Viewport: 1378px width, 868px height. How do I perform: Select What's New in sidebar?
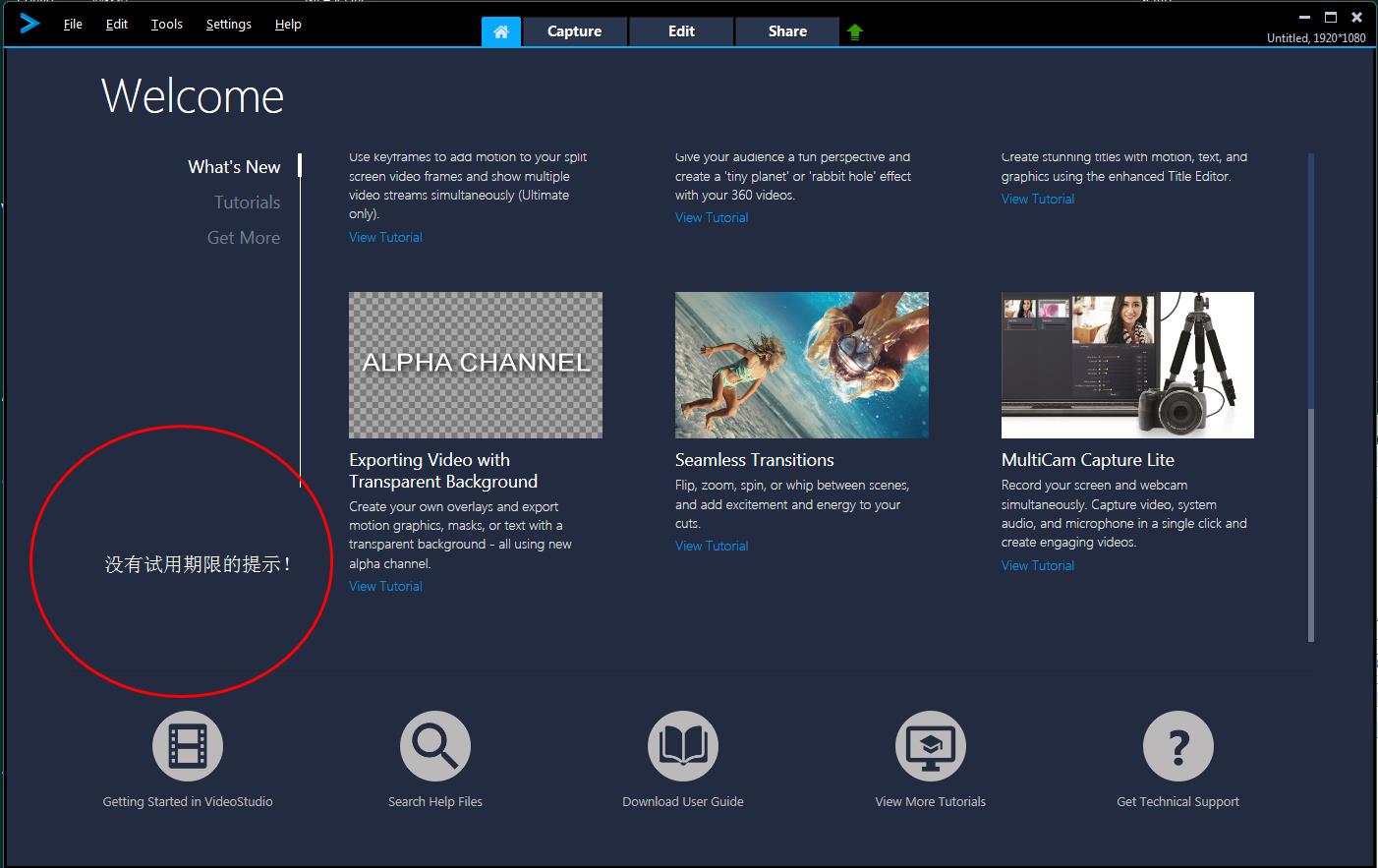coord(234,167)
